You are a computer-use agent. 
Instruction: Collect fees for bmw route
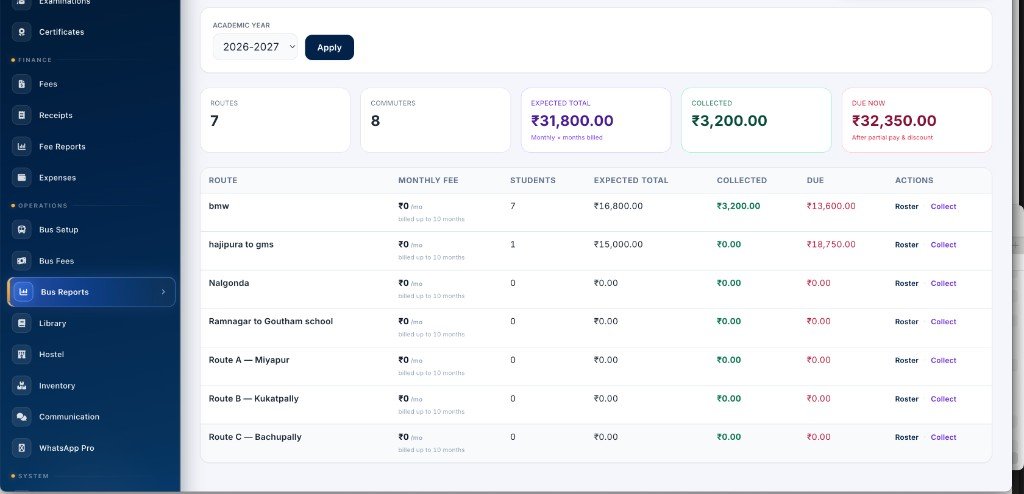click(x=943, y=206)
